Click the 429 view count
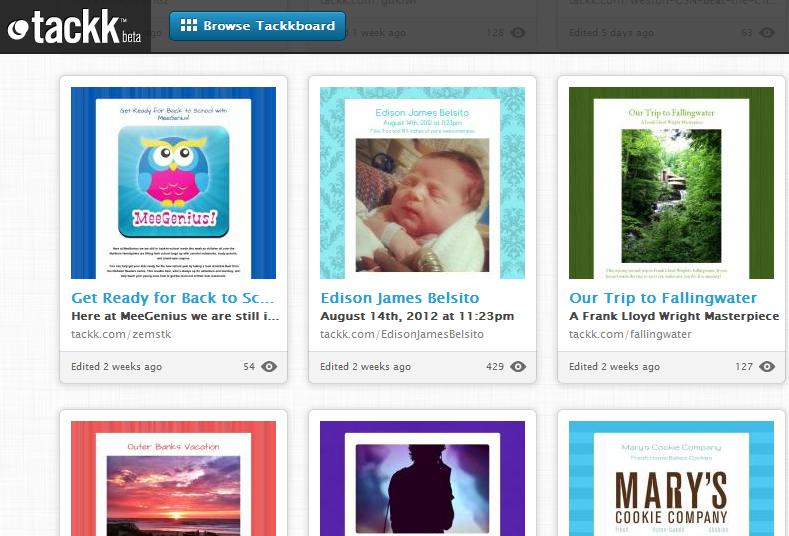 [495, 366]
